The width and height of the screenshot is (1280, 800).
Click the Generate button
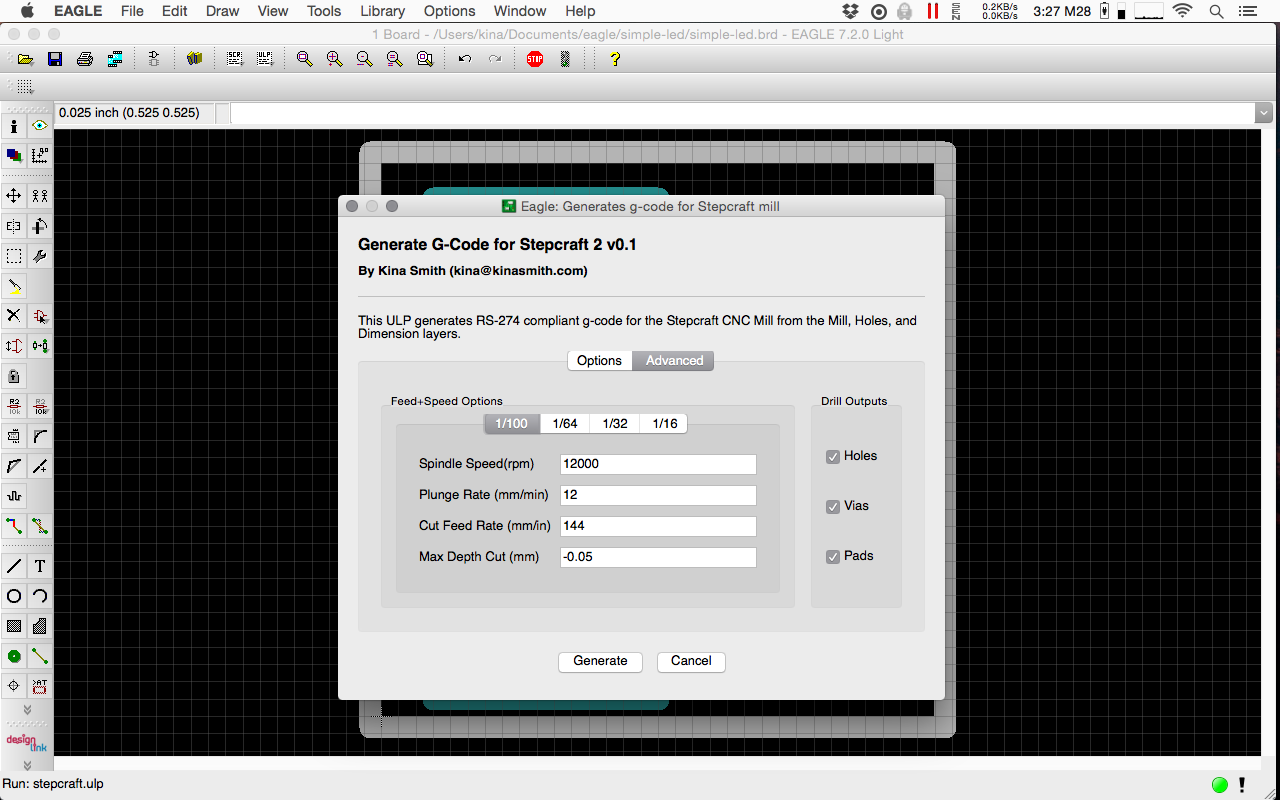coord(600,662)
